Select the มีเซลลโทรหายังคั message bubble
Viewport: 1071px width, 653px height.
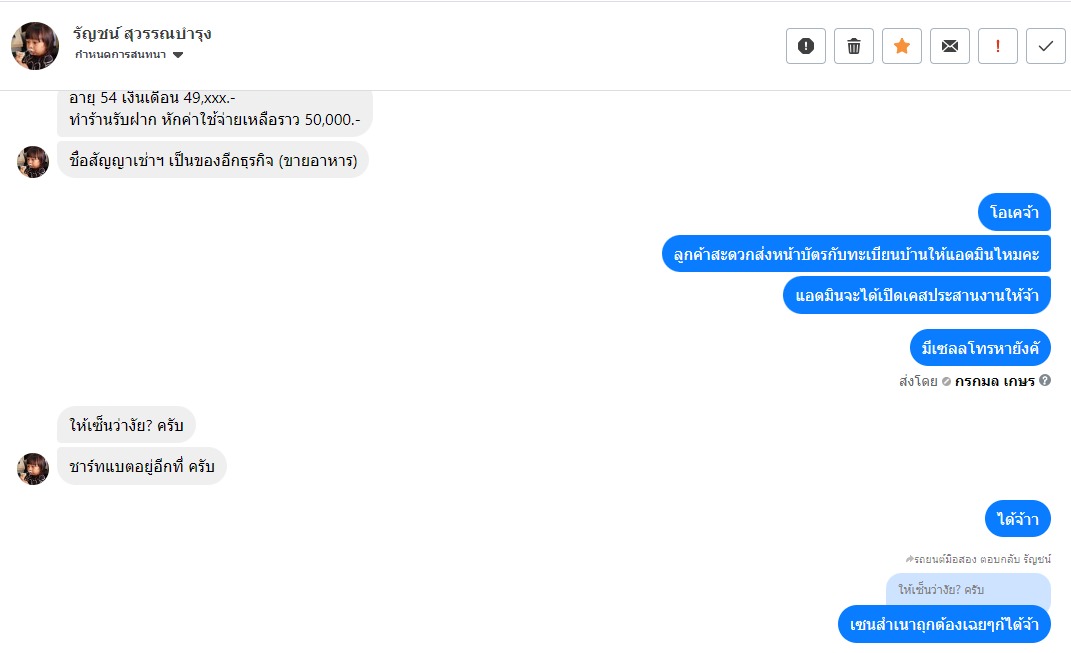(980, 348)
